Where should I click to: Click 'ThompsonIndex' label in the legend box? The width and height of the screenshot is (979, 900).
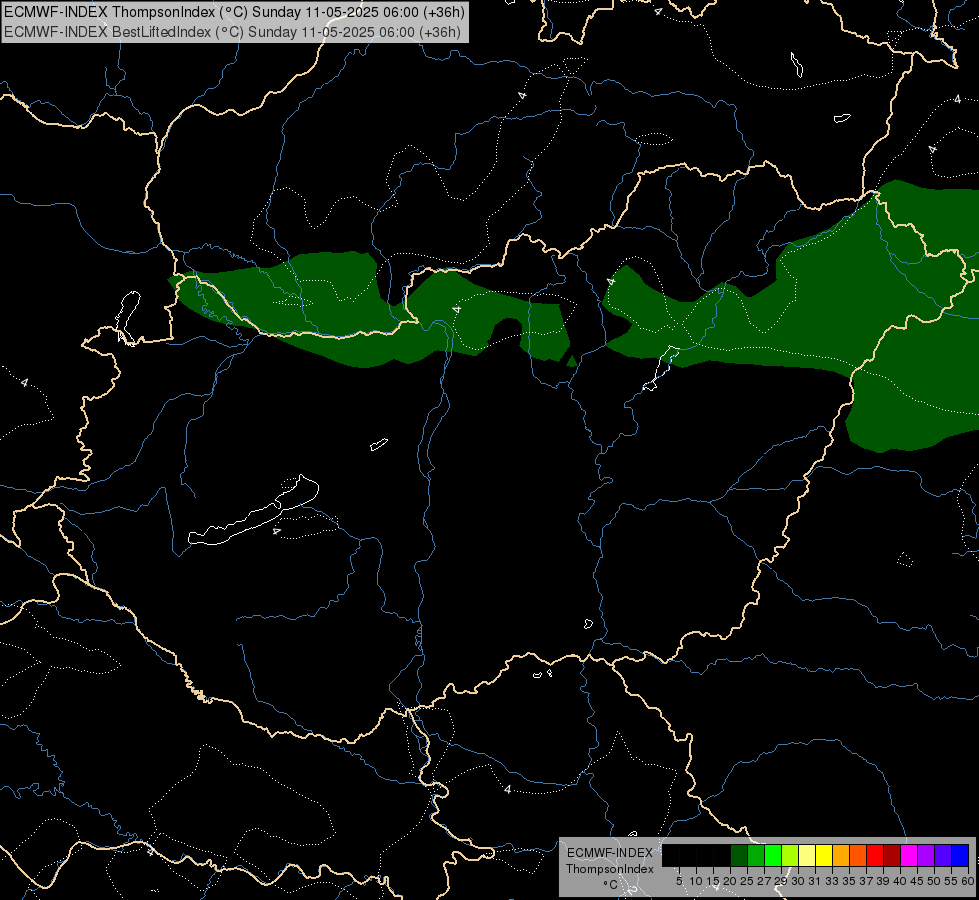tap(610, 869)
